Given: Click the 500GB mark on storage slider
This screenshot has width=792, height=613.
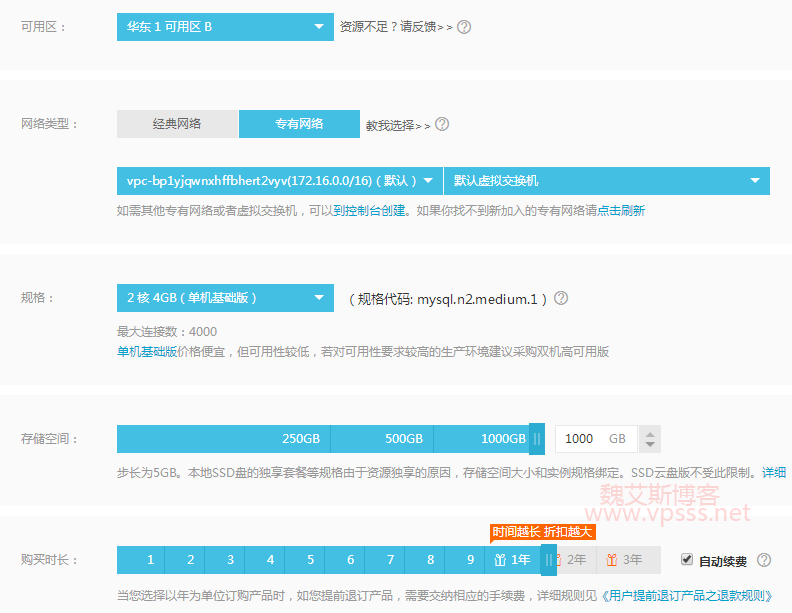Looking at the screenshot, I should coord(404,439).
